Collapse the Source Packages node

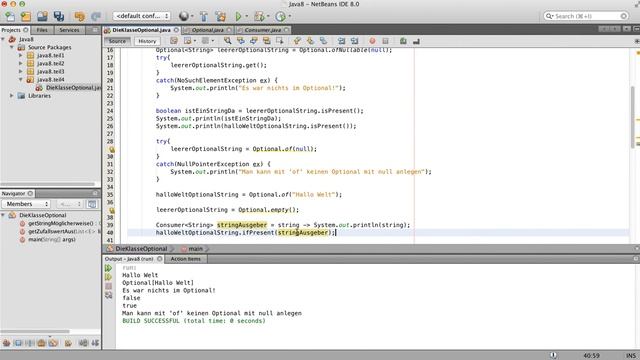pyautogui.click(x=12, y=47)
